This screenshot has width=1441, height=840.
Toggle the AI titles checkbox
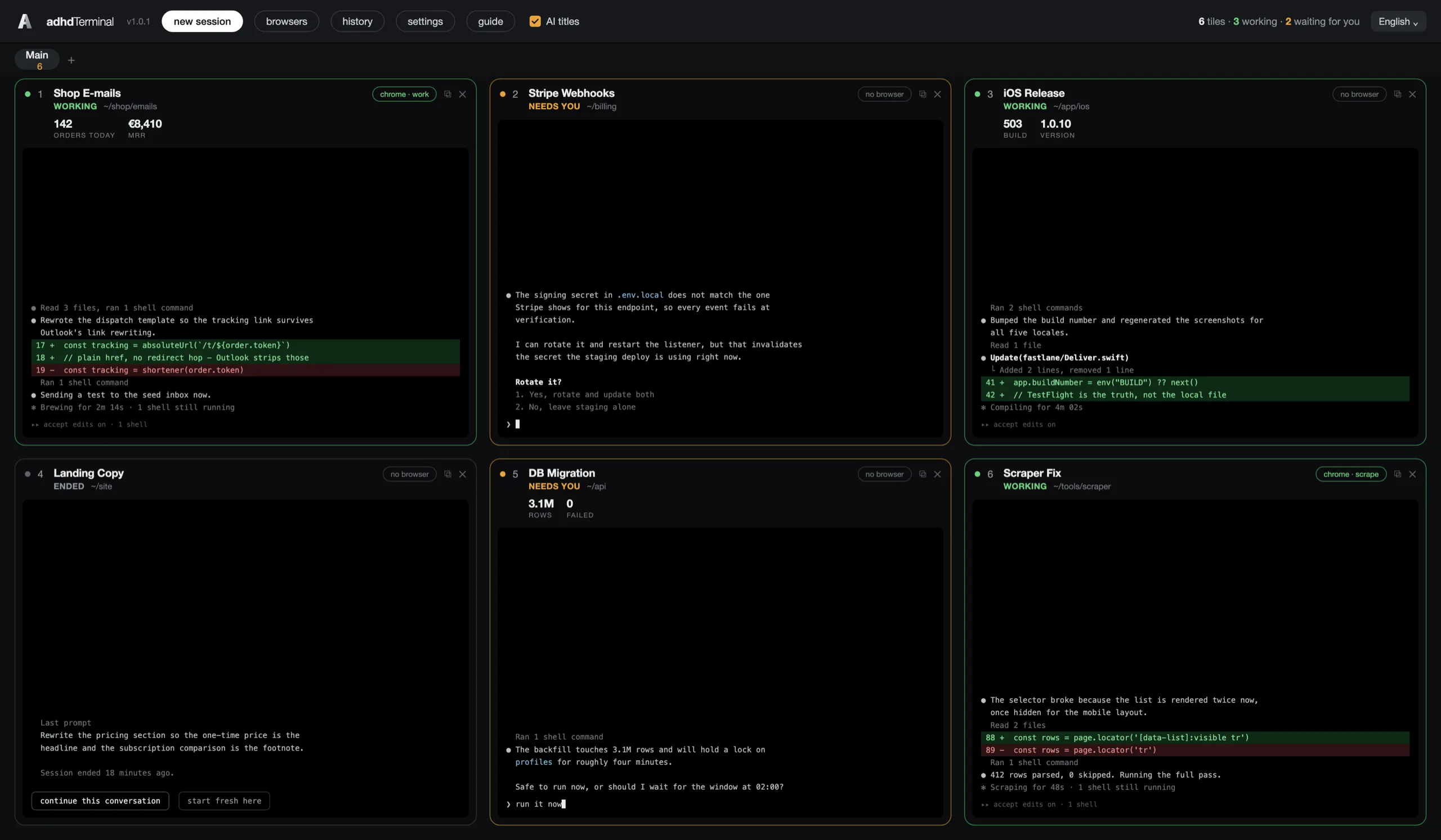(535, 21)
